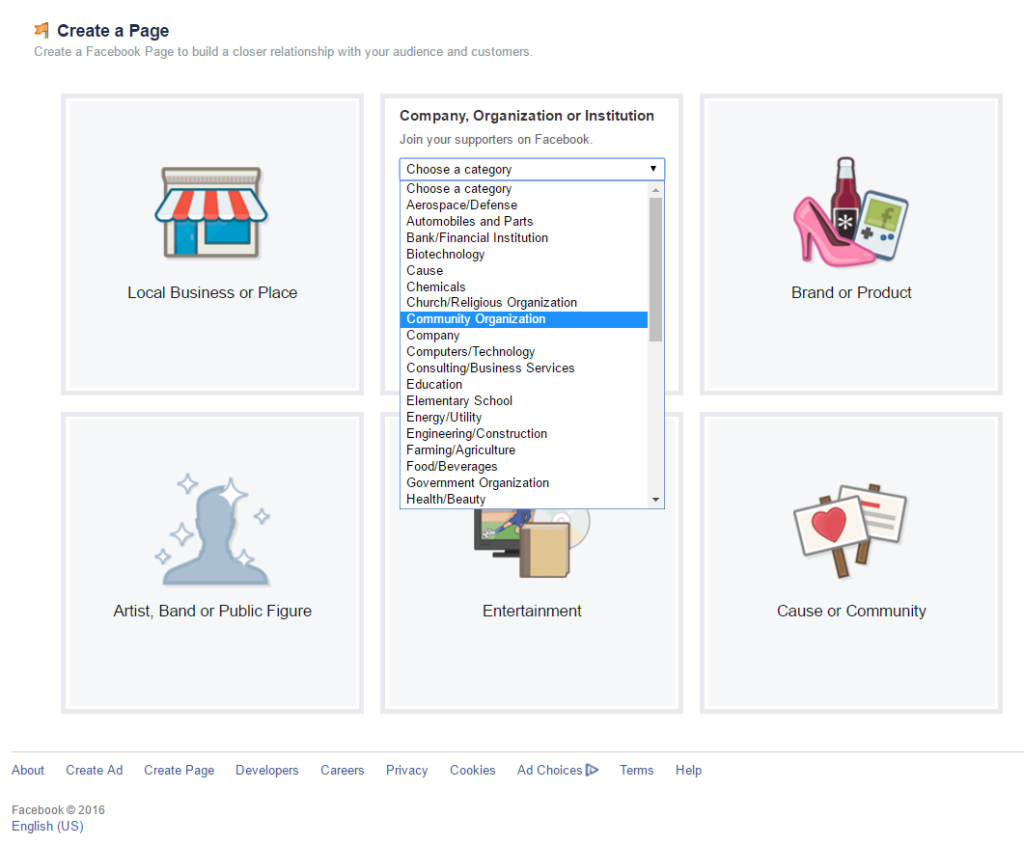Open the Create Page footer link
The width and height of the screenshot is (1024, 845).
point(179,770)
